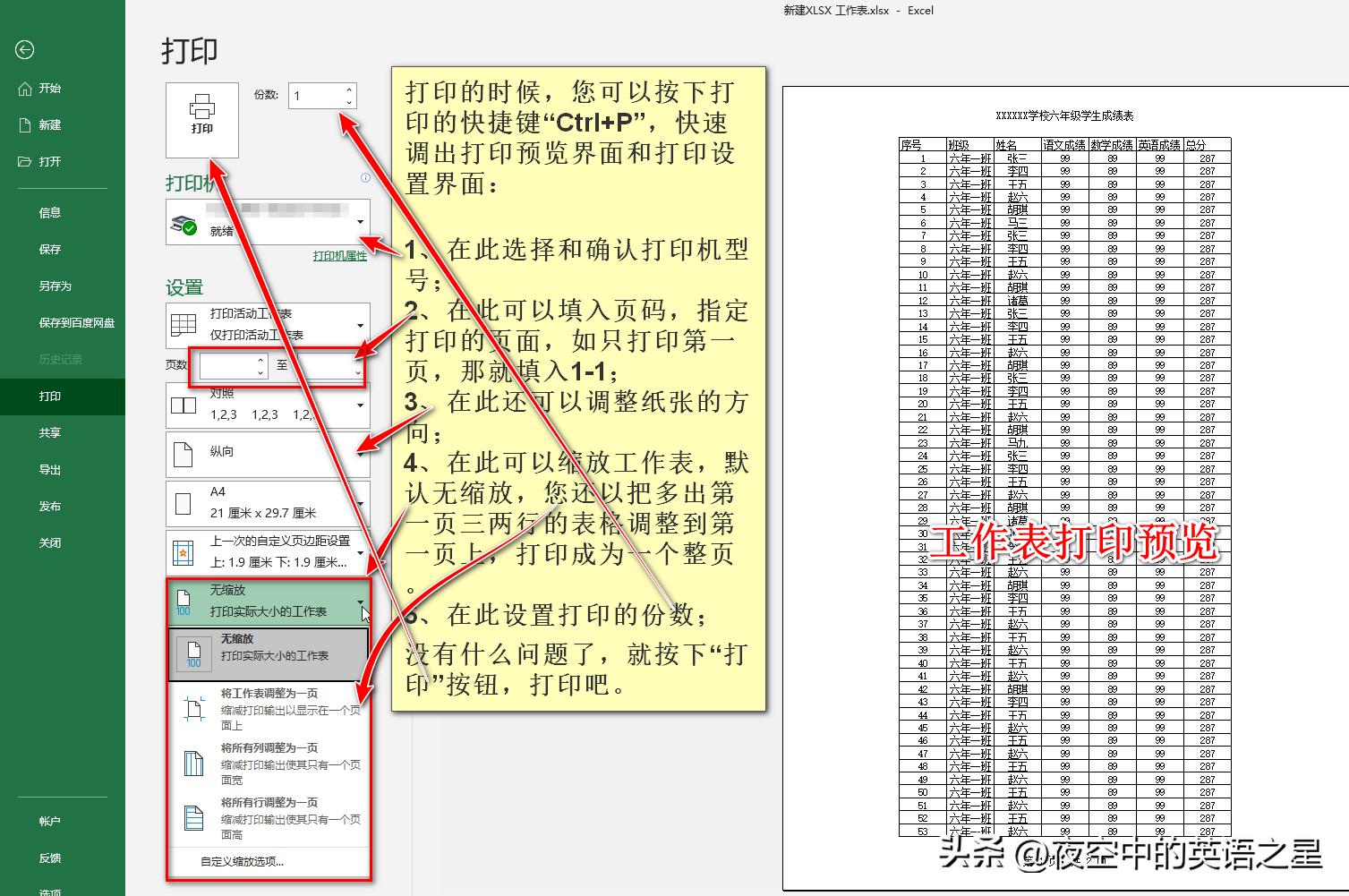Open the printer selection dropdown
The height and width of the screenshot is (896, 1349).
click(362, 221)
